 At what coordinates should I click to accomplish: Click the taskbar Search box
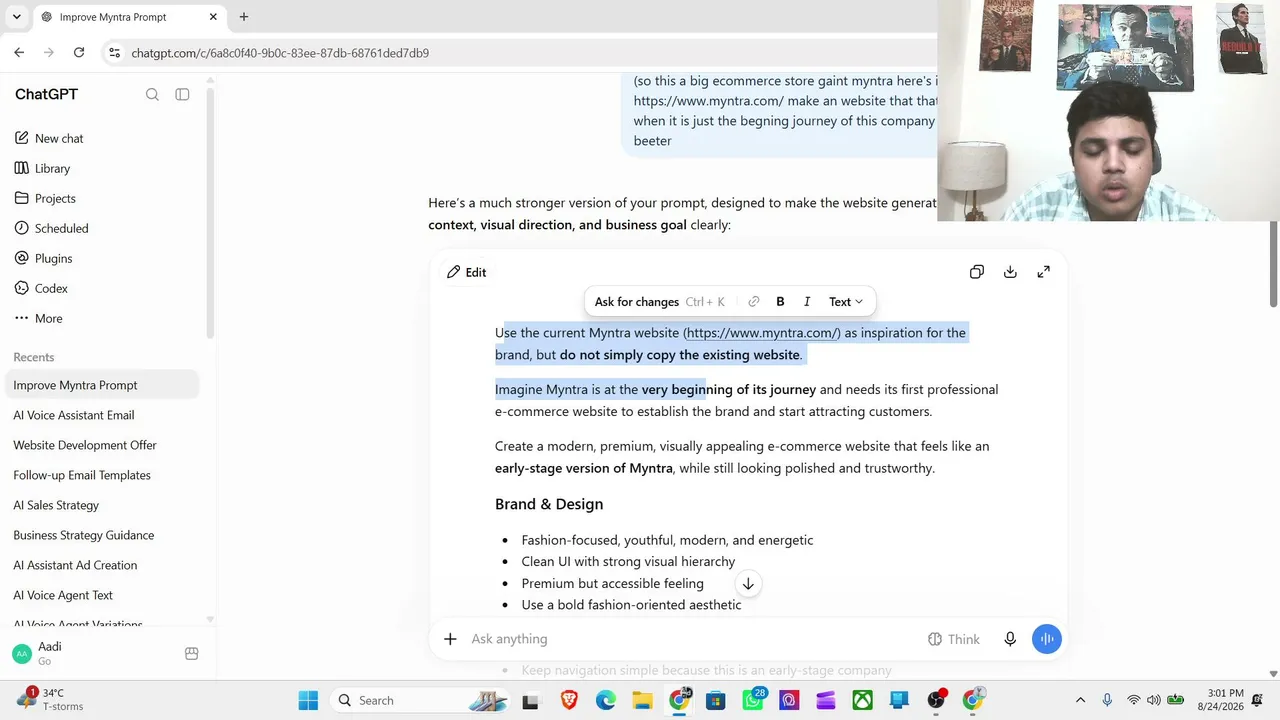pos(421,700)
